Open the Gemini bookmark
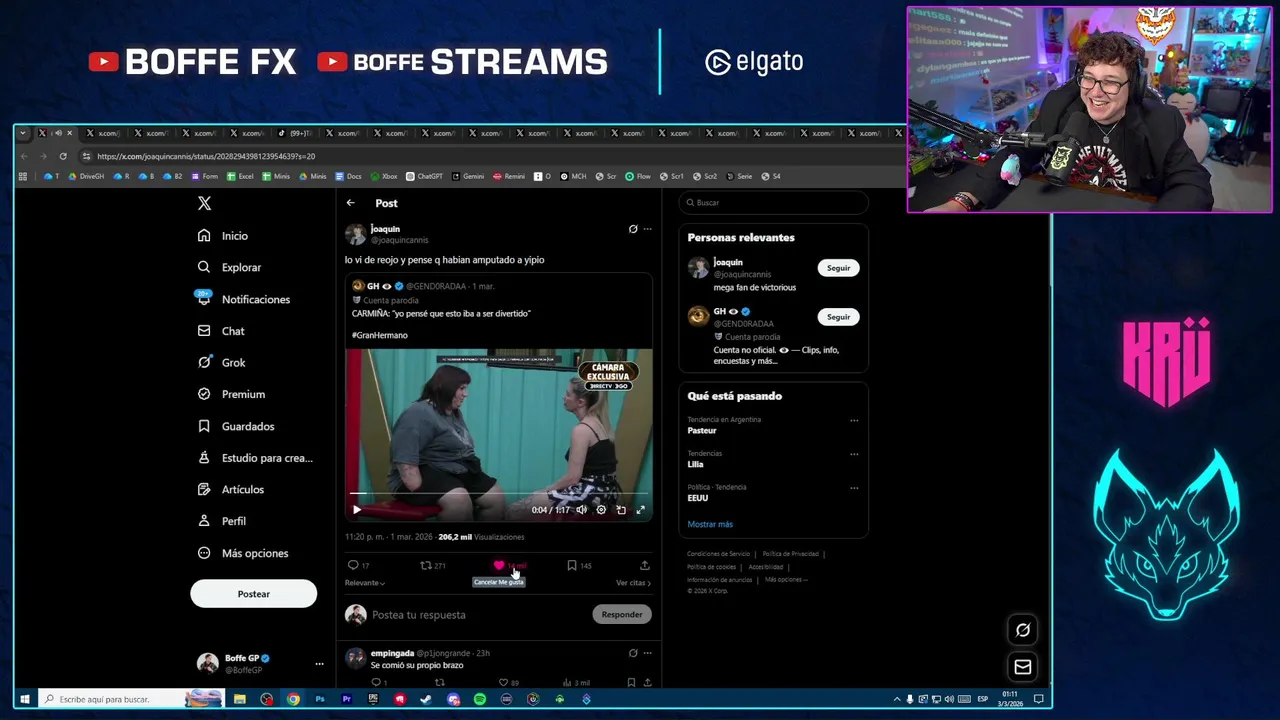The width and height of the screenshot is (1280, 720). tap(468, 176)
